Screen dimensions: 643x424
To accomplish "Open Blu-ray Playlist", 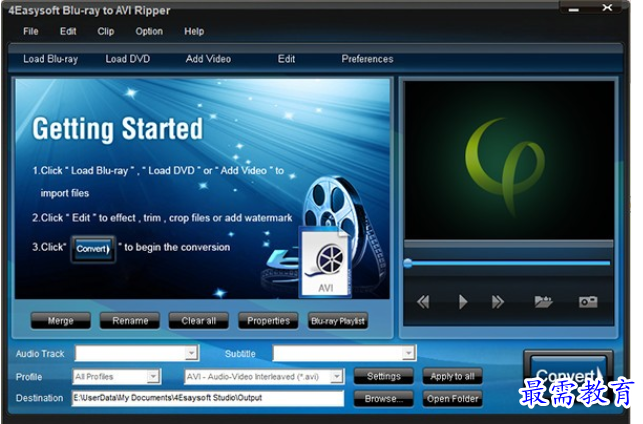I will 337,321.
